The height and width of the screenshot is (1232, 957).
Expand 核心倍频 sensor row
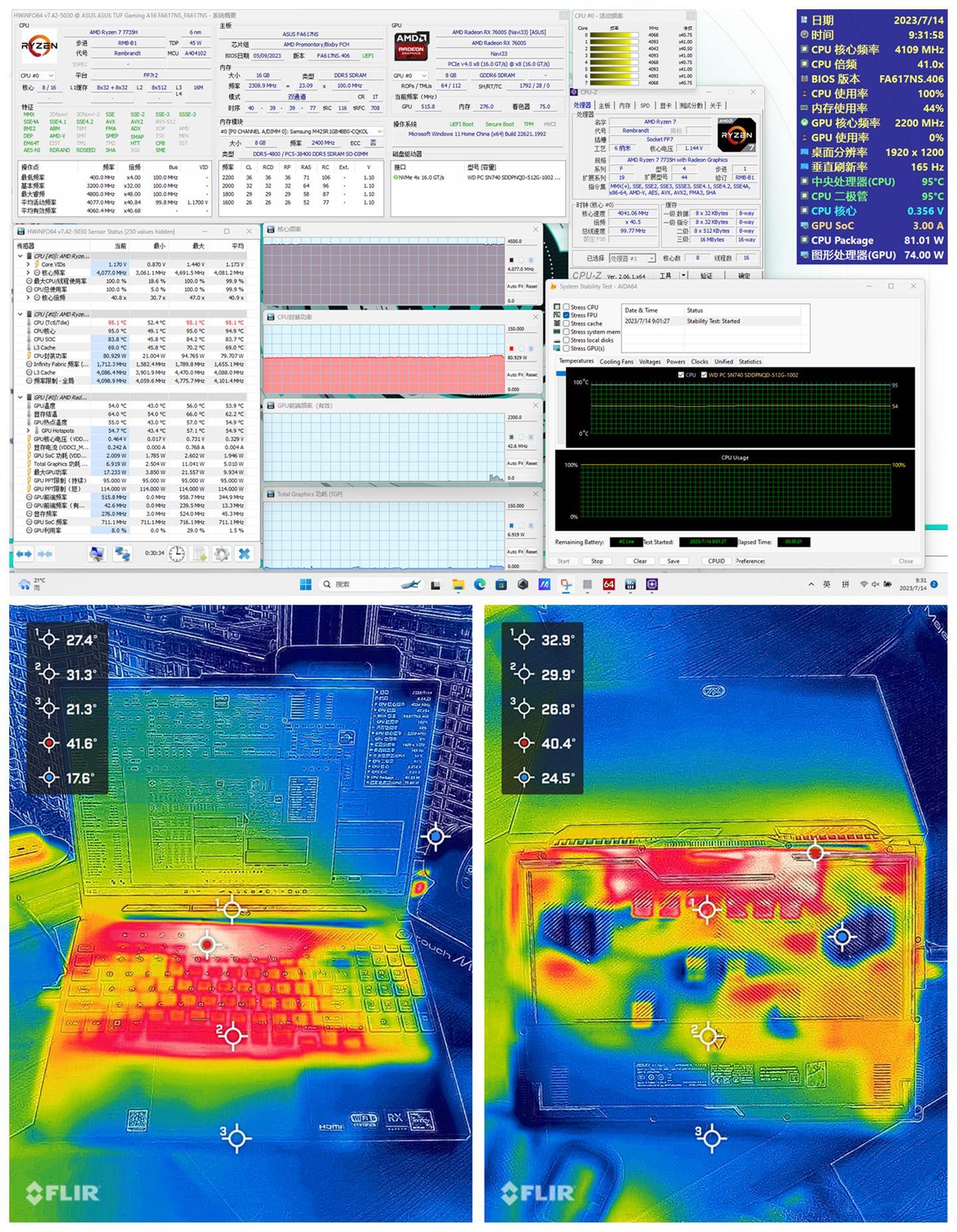coord(28,298)
